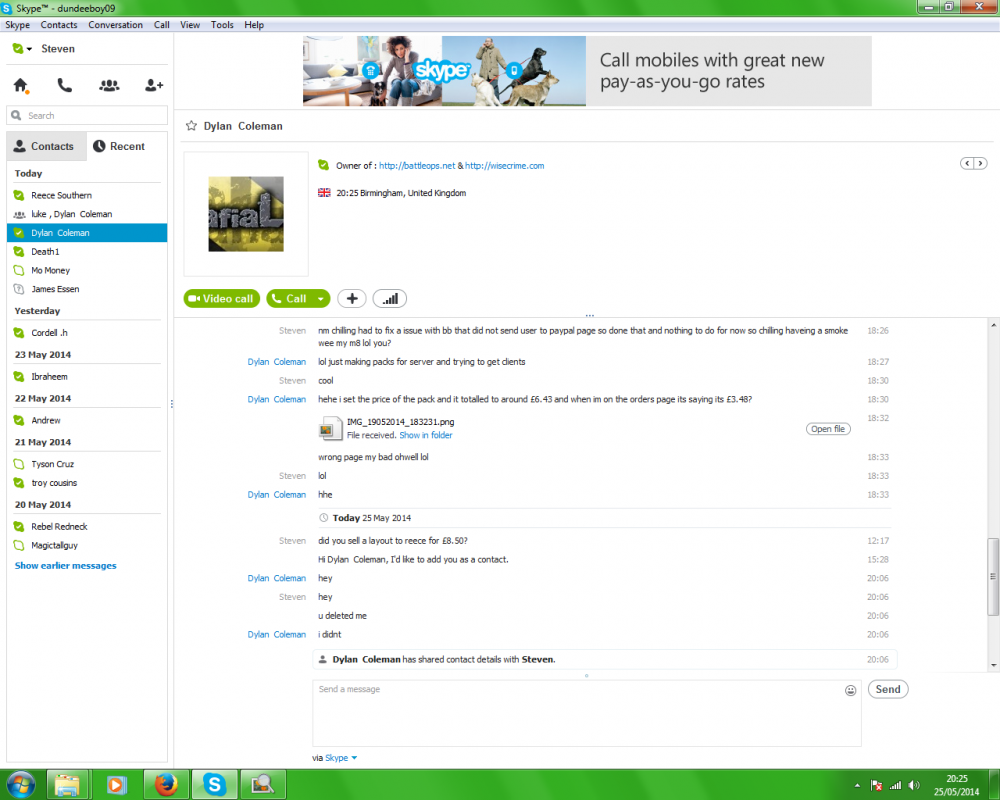The height and width of the screenshot is (800, 1000).
Task: Click the Add contact icon
Action: [153, 86]
